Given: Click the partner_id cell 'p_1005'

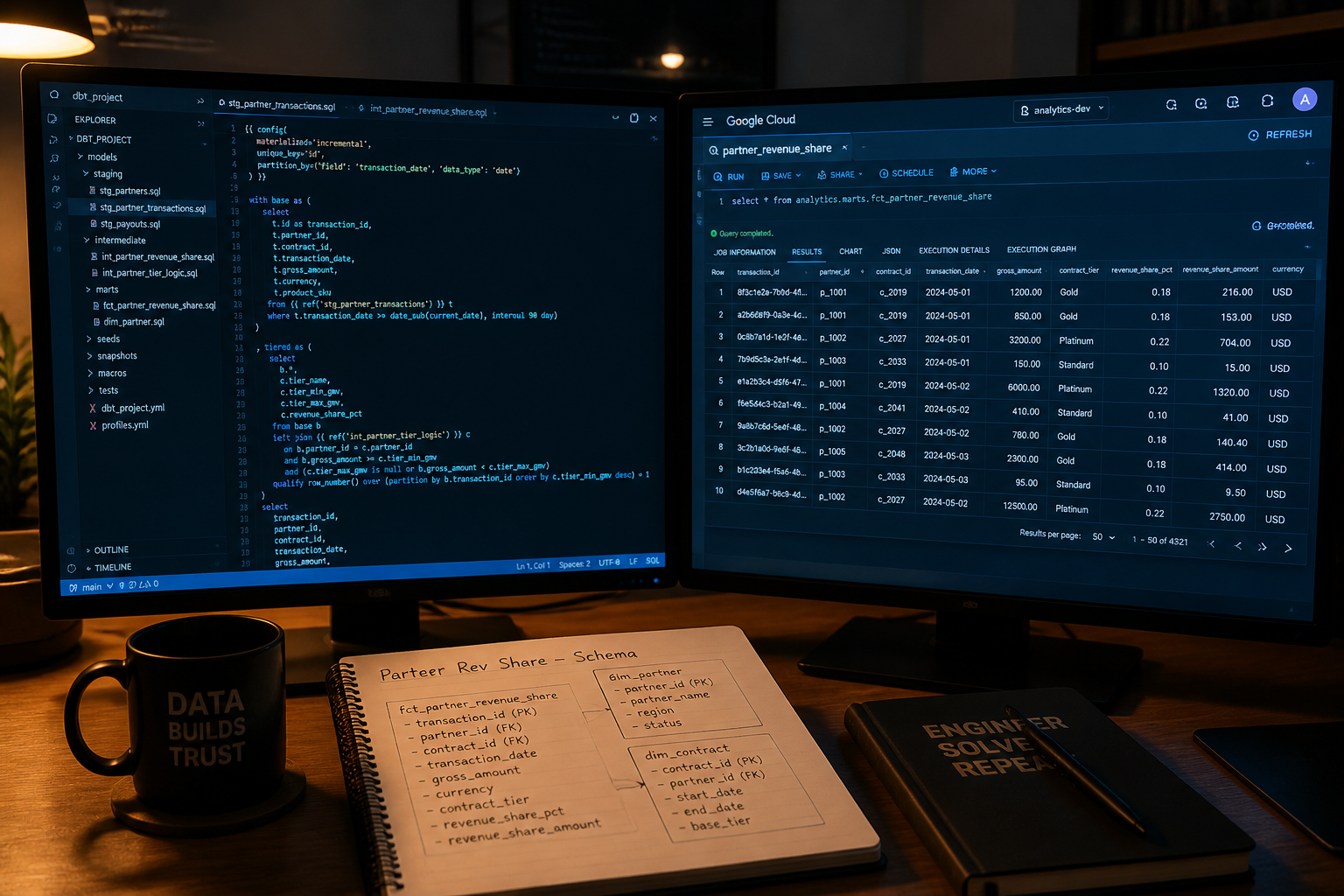Looking at the screenshot, I should point(832,452).
